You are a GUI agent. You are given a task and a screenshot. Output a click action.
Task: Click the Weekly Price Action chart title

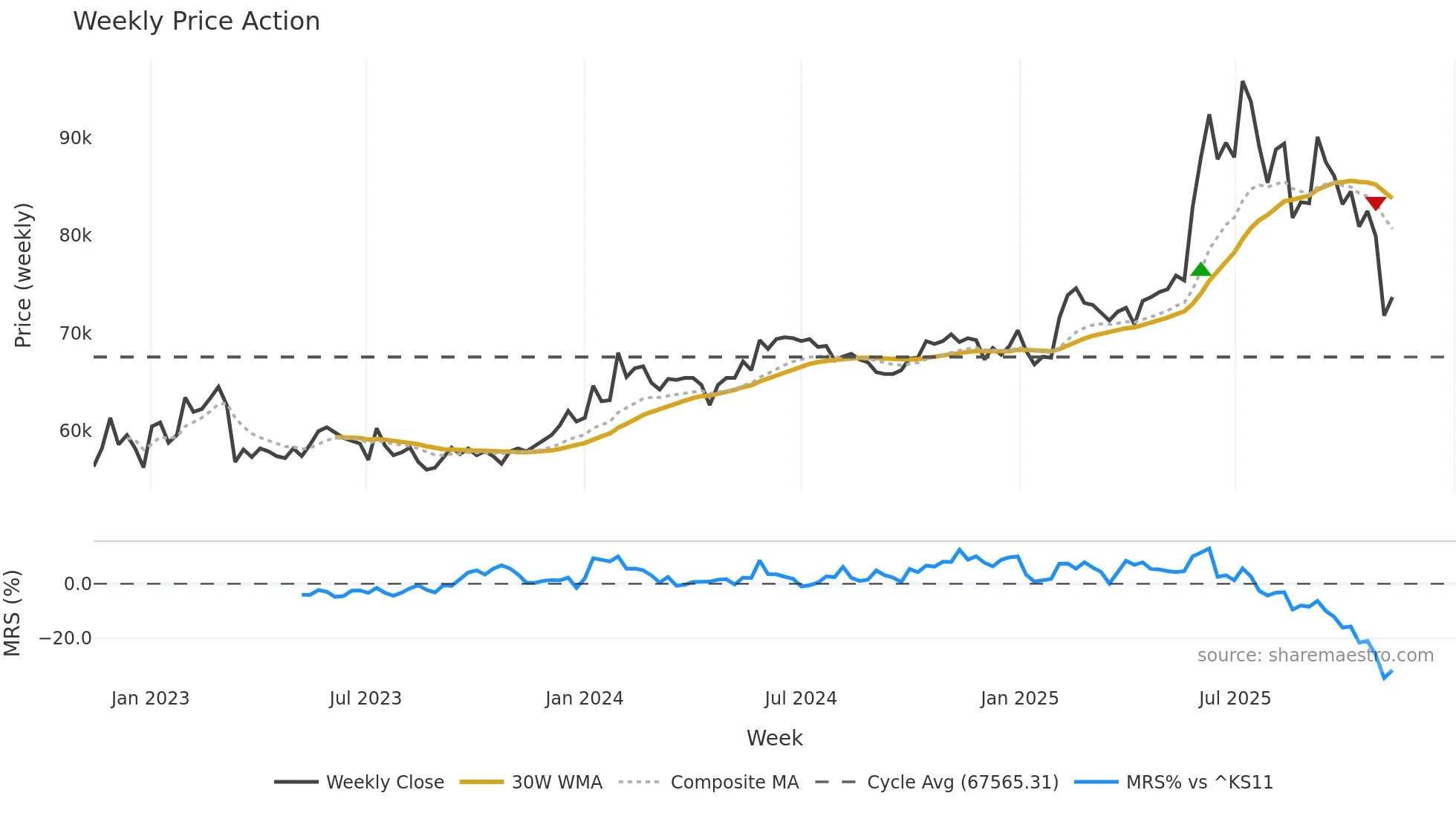(196, 22)
